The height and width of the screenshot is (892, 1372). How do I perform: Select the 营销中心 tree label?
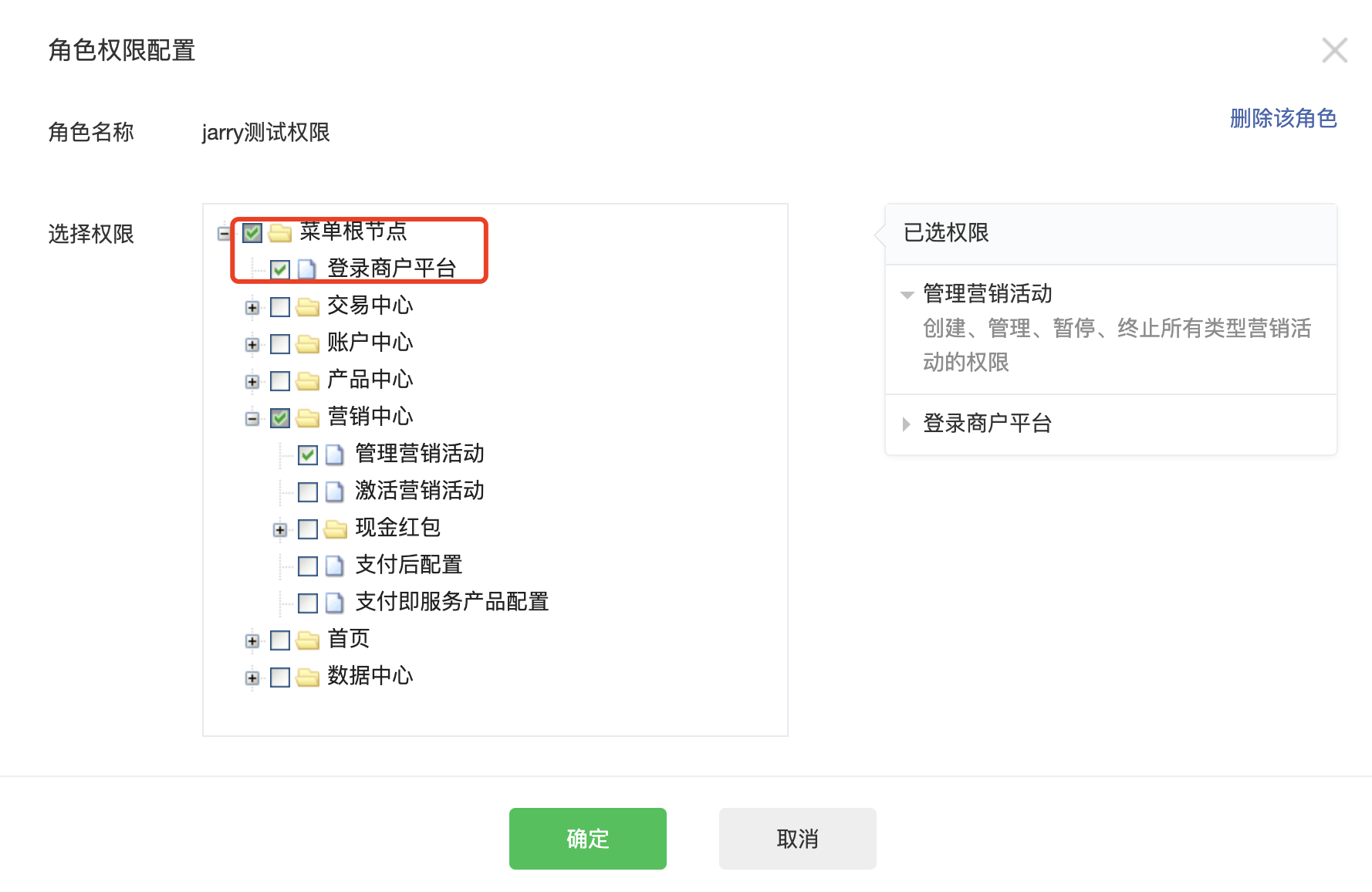pyautogui.click(x=370, y=417)
